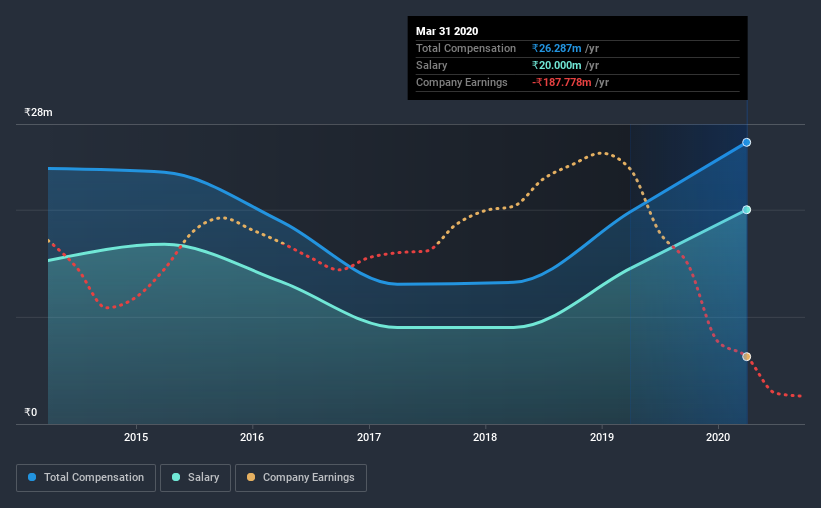
Task: Click the 2015 x-axis label
Action: click(136, 437)
